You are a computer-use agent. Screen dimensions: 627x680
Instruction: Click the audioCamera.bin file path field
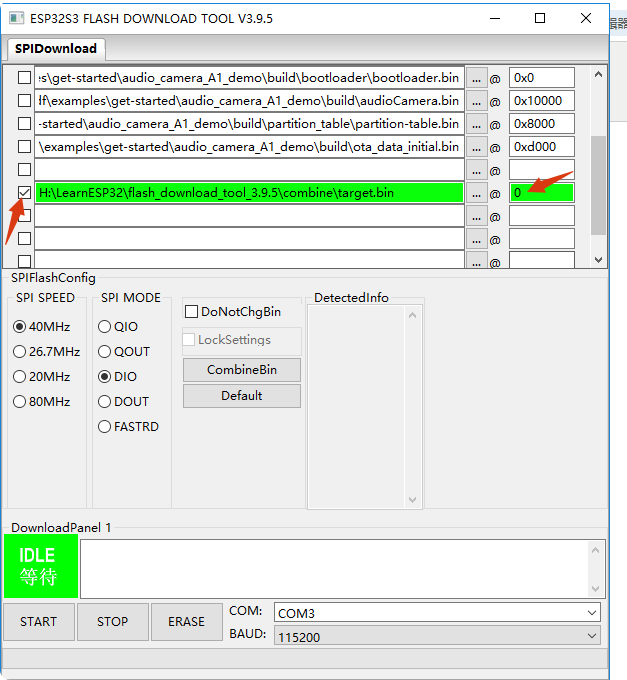tap(249, 101)
